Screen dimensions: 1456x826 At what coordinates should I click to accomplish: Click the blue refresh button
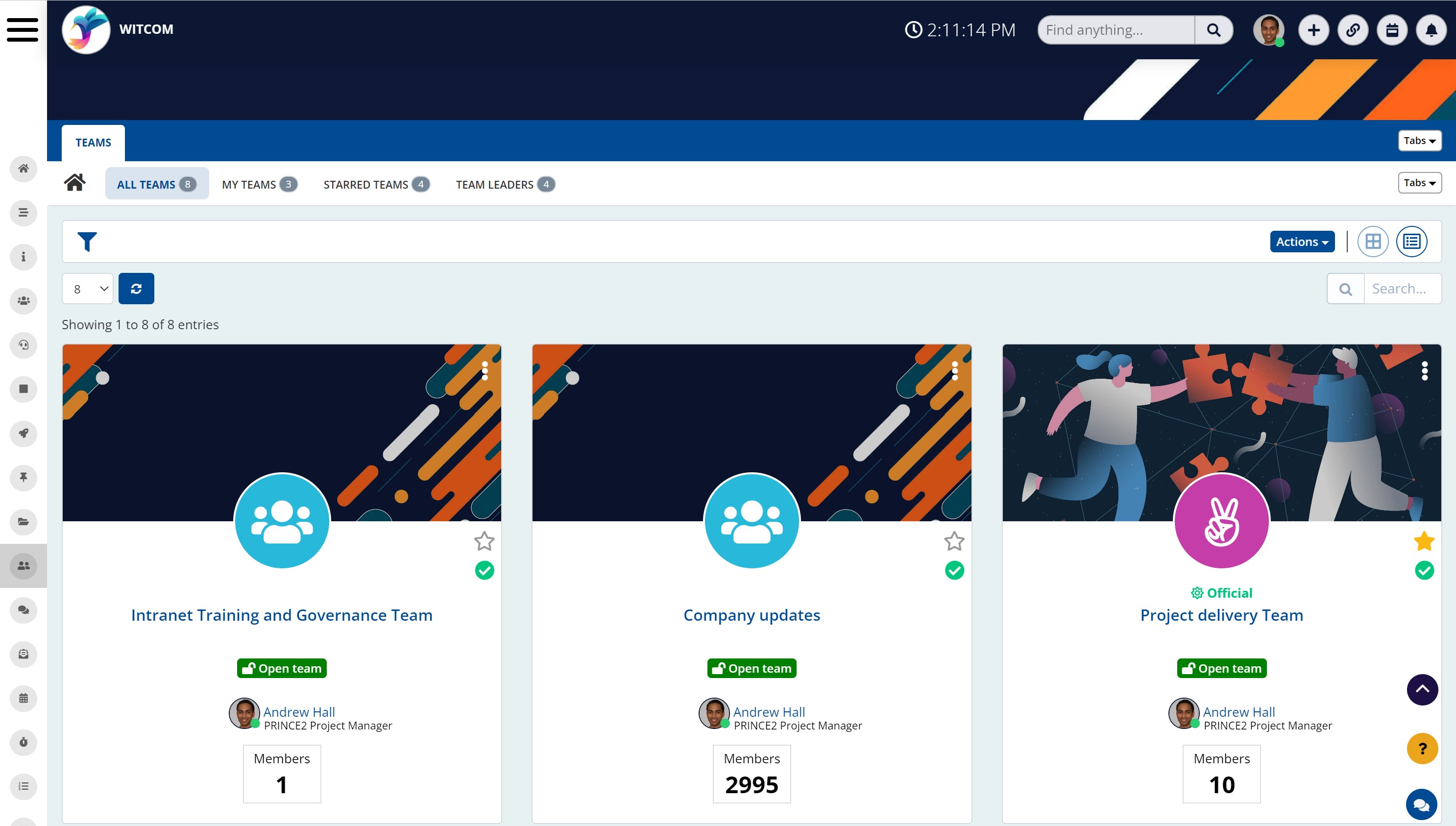point(136,289)
